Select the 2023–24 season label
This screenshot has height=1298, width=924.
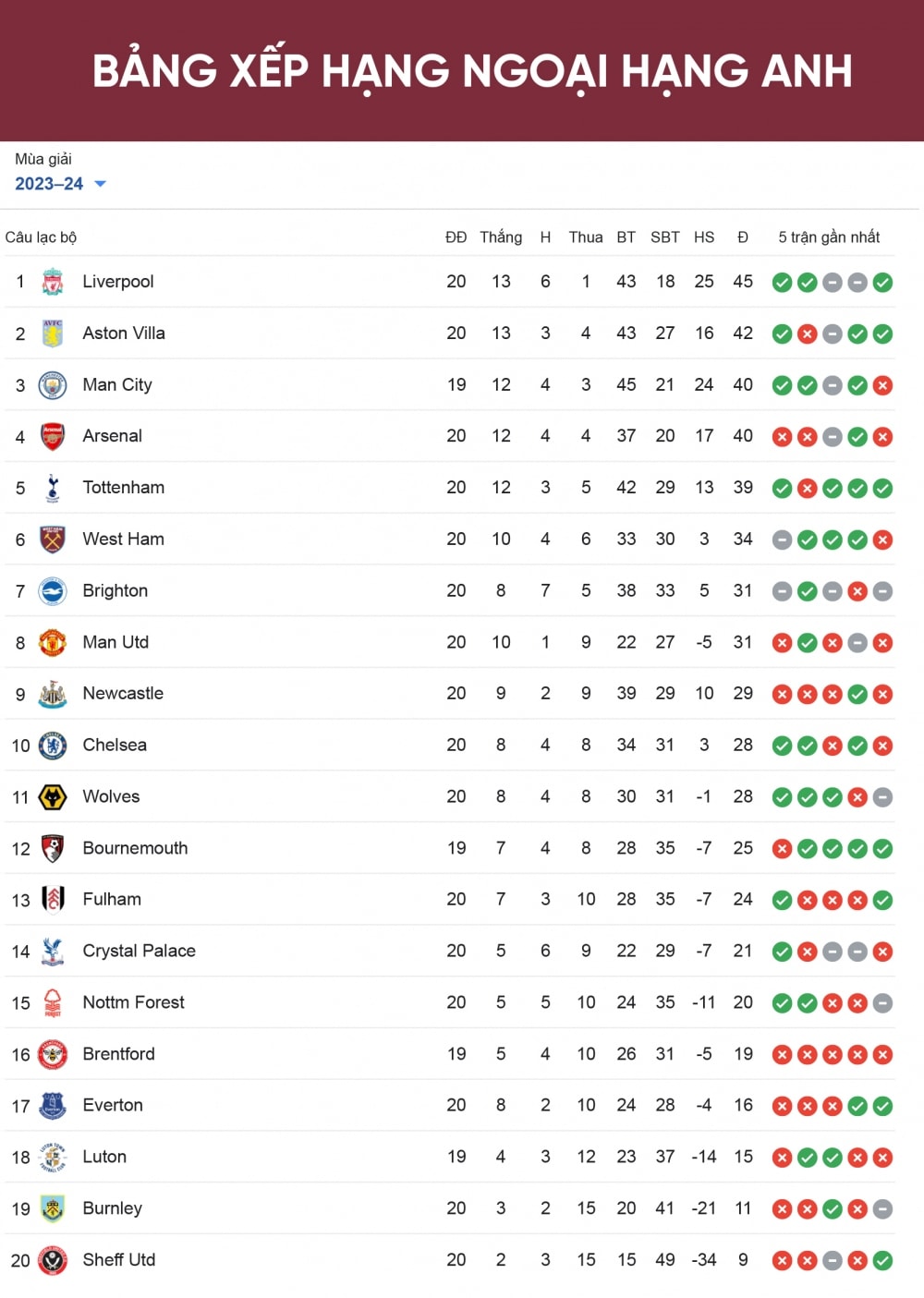[x=49, y=184]
